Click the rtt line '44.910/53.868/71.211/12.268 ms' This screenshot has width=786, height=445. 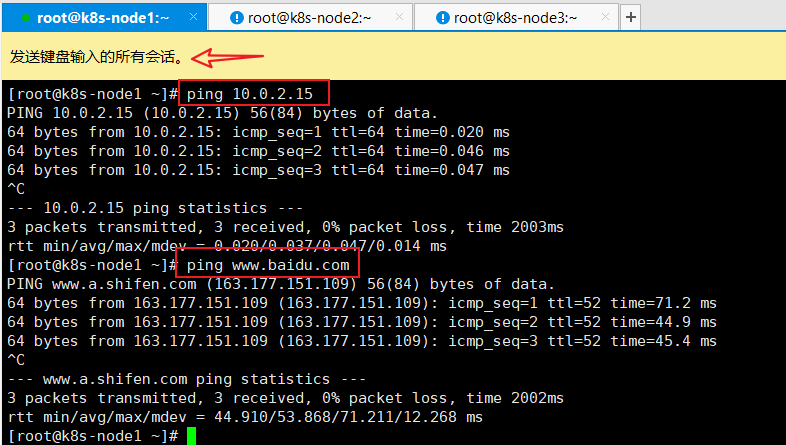click(245, 417)
